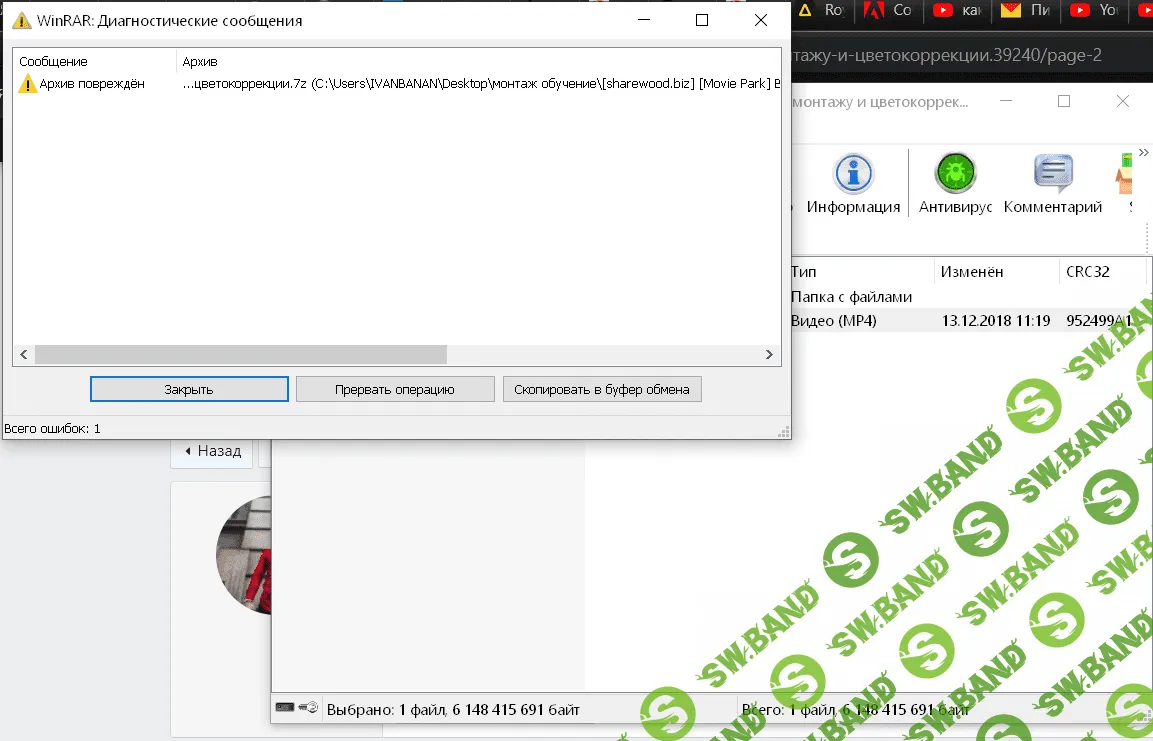Click the Прервать операцию button
Screen dimensions: 1153x741
pos(395,389)
